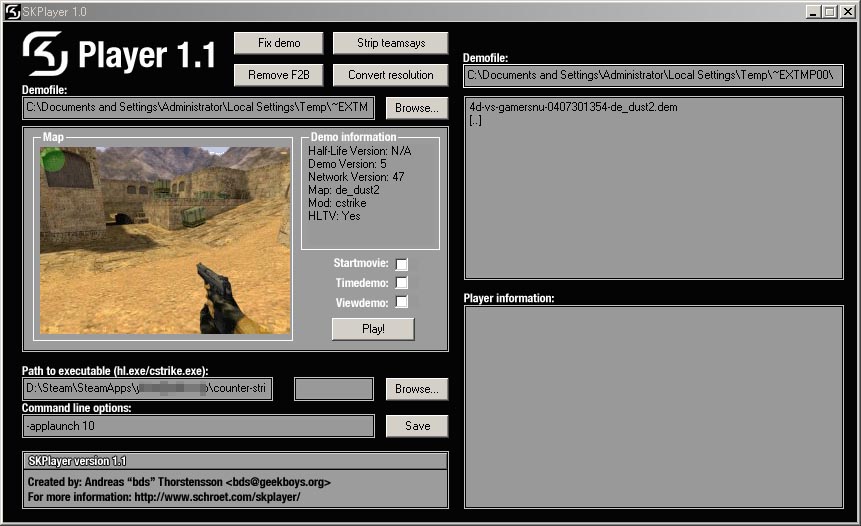
Task: Click the SKPlayer title bar icon
Action: click(x=13, y=12)
